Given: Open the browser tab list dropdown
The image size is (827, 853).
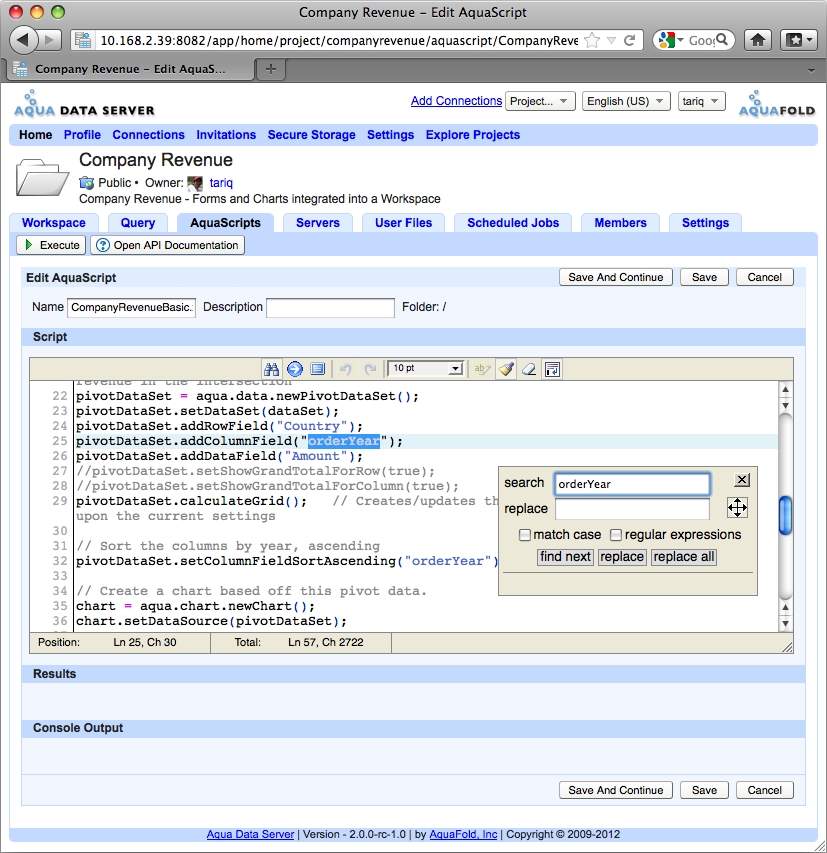Looking at the screenshot, I should click(811, 70).
